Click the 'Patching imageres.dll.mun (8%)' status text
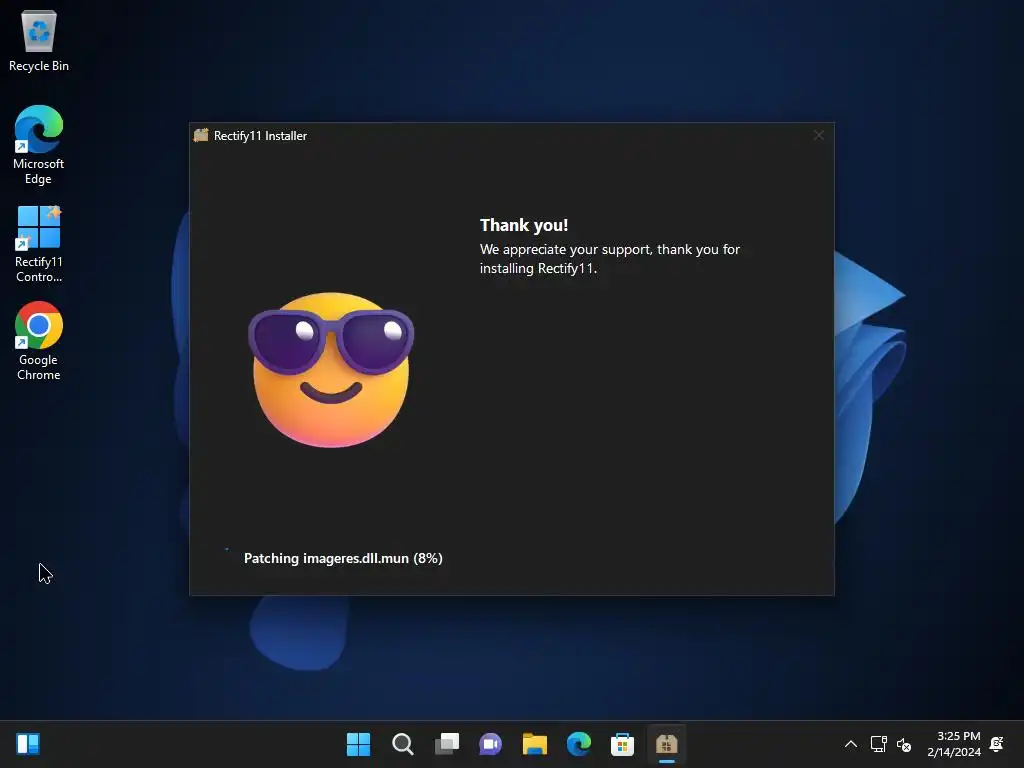Image resolution: width=1024 pixels, height=768 pixels. coord(343,558)
